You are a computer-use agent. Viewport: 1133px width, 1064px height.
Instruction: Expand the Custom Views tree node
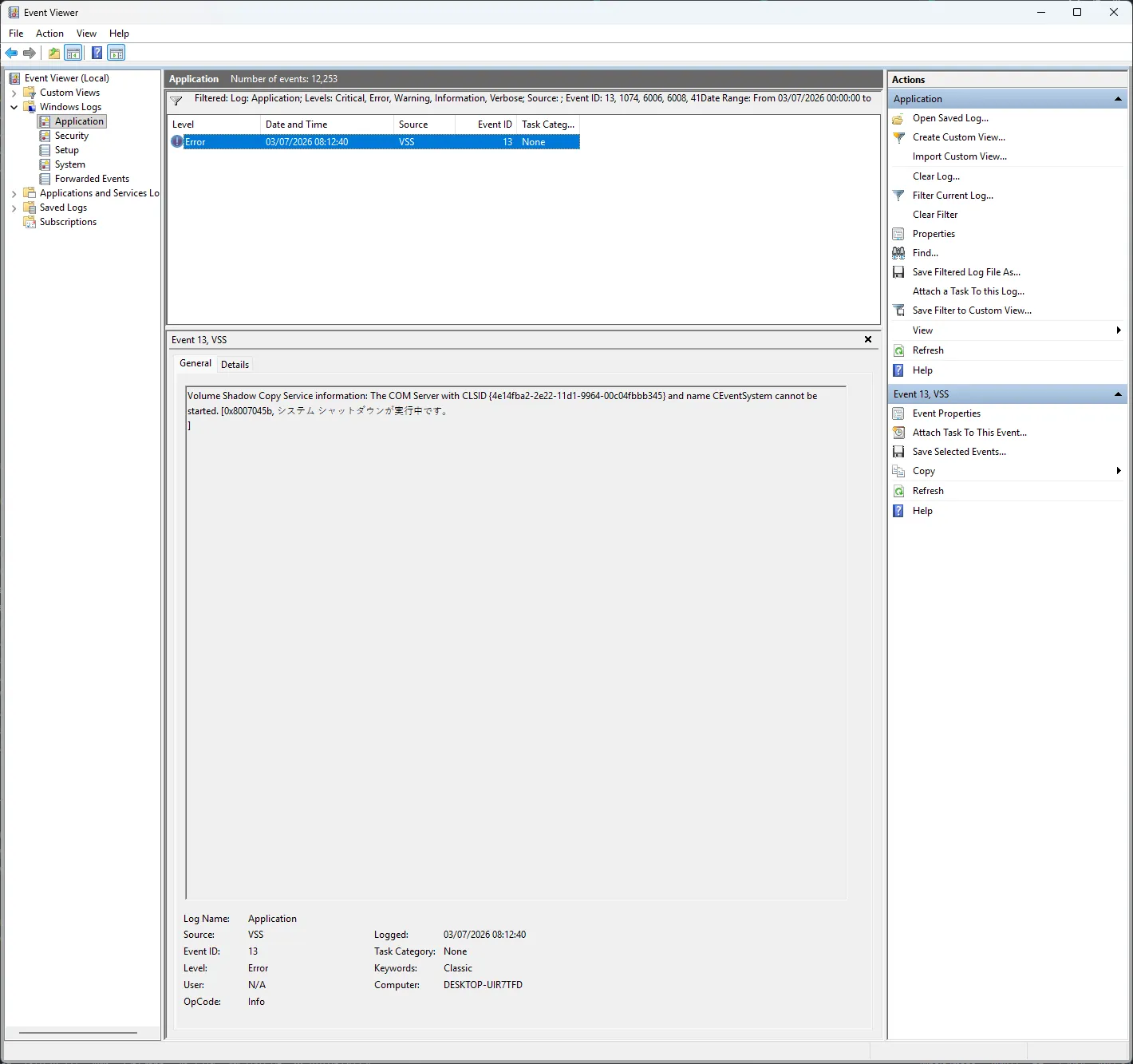(x=14, y=93)
